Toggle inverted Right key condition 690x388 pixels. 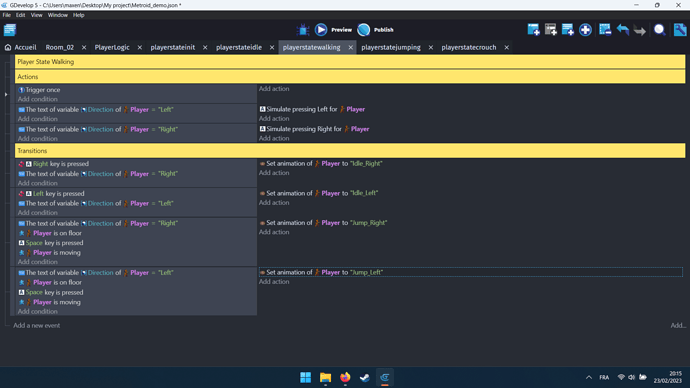21,164
